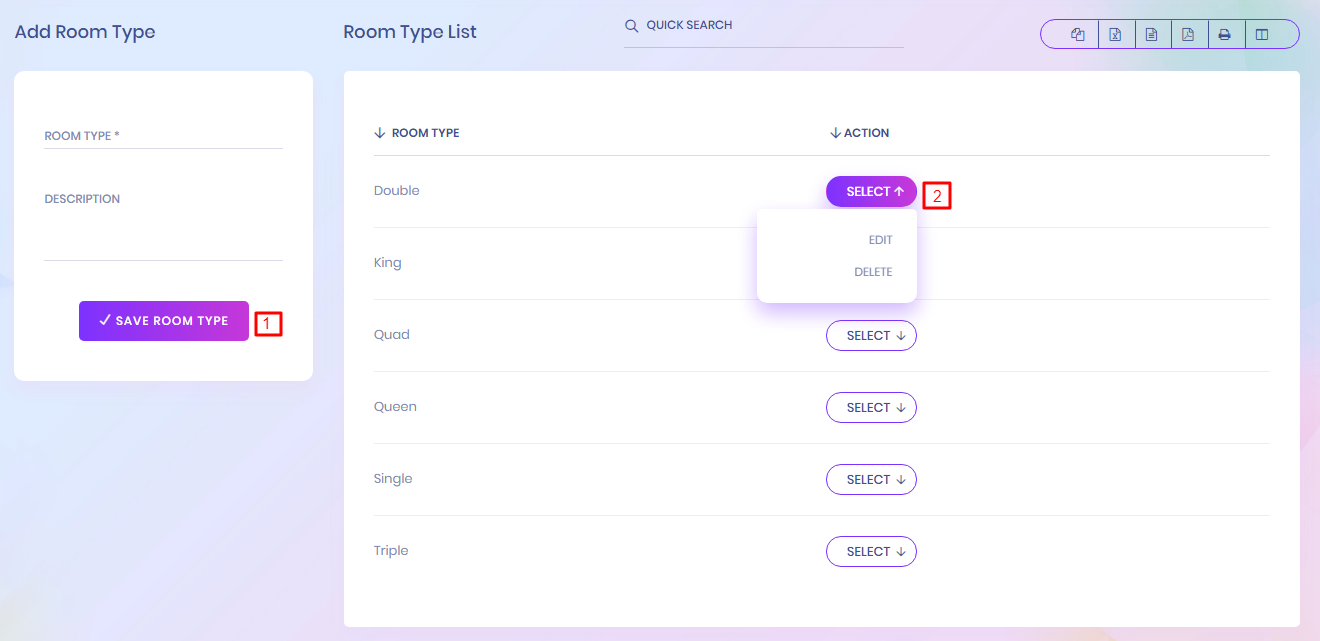Focus the Room Type input field

click(x=163, y=137)
